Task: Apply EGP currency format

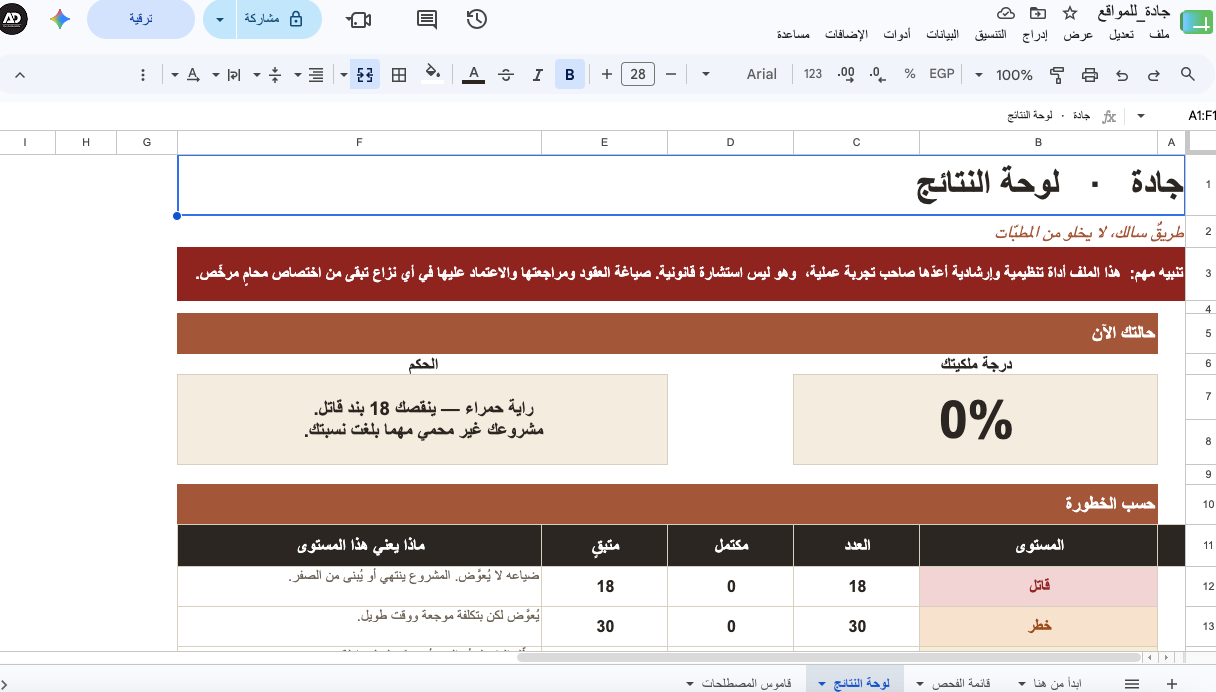Action: pyautogui.click(x=942, y=74)
